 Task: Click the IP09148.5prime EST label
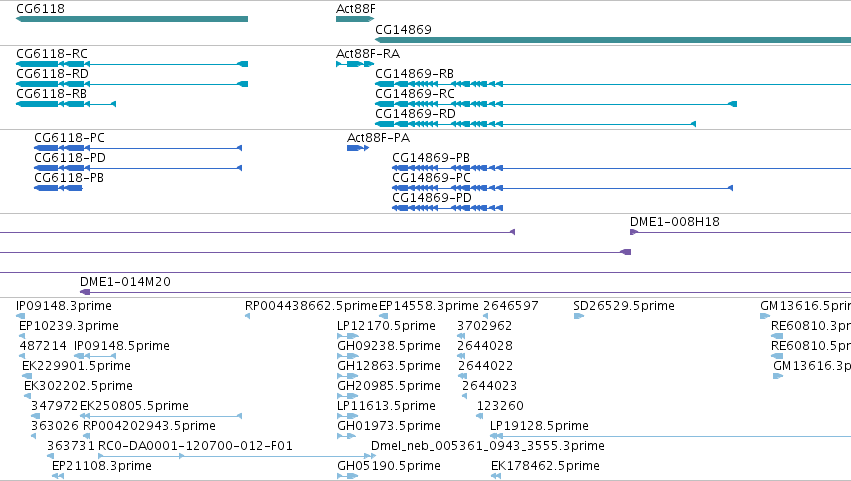point(122,346)
